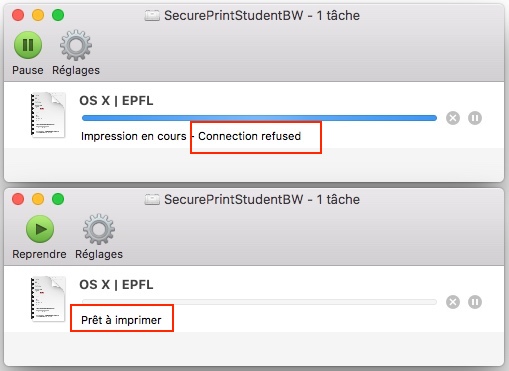Click the empty progress bar of bottom job
The width and height of the screenshot is (509, 371).
259,302
